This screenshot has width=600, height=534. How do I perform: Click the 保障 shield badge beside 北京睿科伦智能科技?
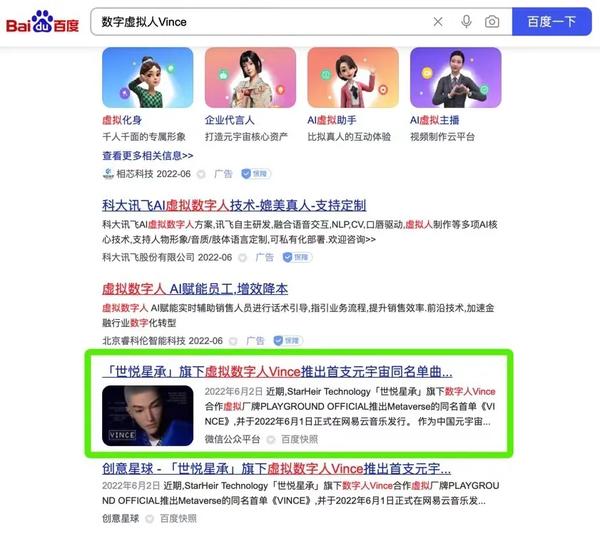[x=288, y=341]
